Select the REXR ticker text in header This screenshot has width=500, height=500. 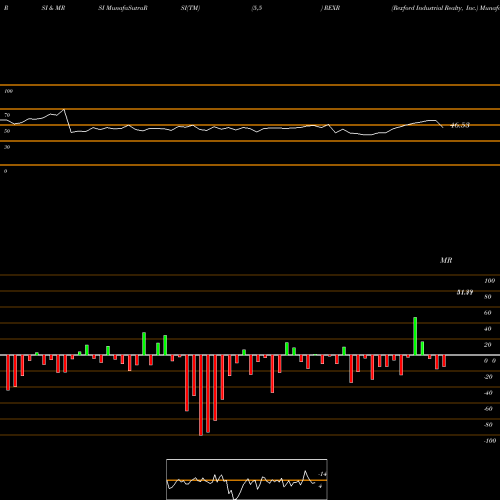click(x=332, y=8)
